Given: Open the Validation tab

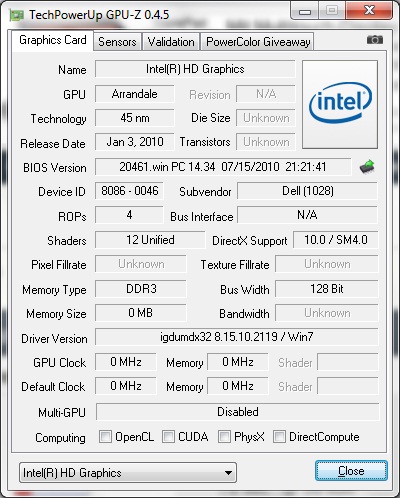Looking at the screenshot, I should click(171, 42).
